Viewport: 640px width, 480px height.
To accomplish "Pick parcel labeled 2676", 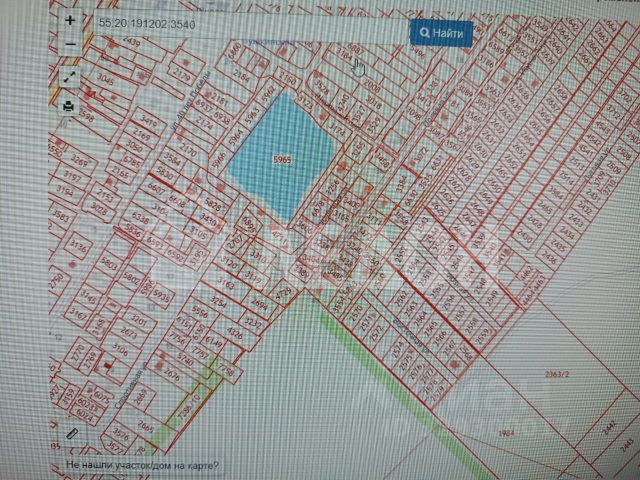I will click(172, 373).
